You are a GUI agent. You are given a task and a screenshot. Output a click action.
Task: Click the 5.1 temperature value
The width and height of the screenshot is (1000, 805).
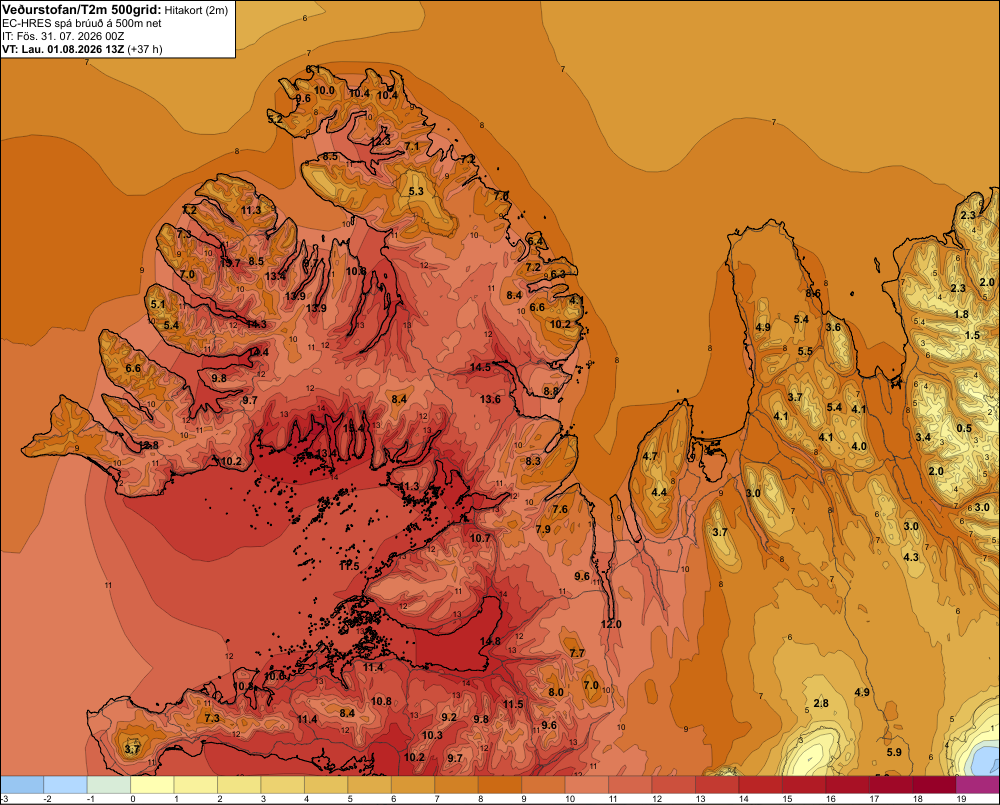coord(158,305)
